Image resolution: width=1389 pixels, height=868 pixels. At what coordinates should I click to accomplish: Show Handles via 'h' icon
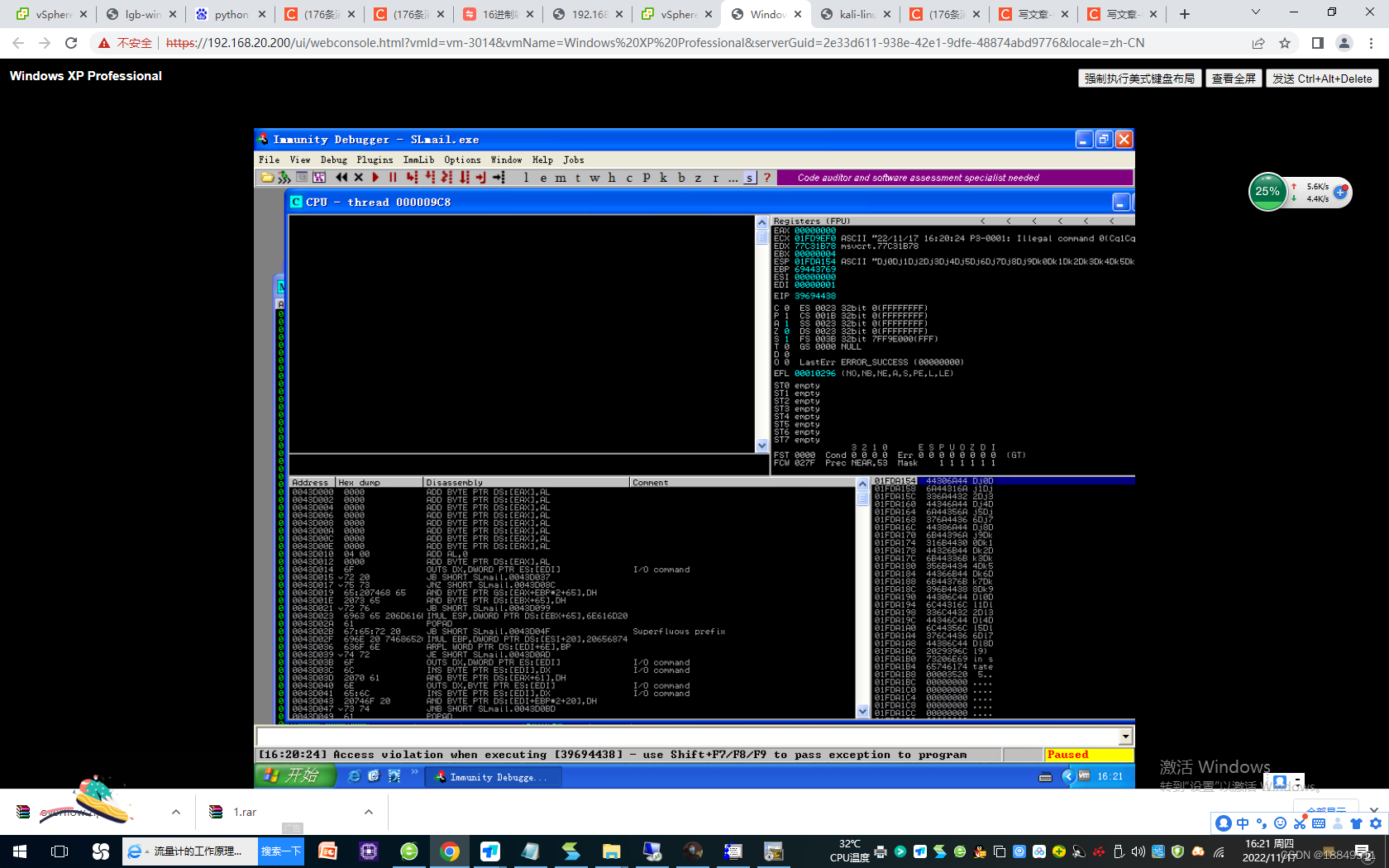(612, 178)
